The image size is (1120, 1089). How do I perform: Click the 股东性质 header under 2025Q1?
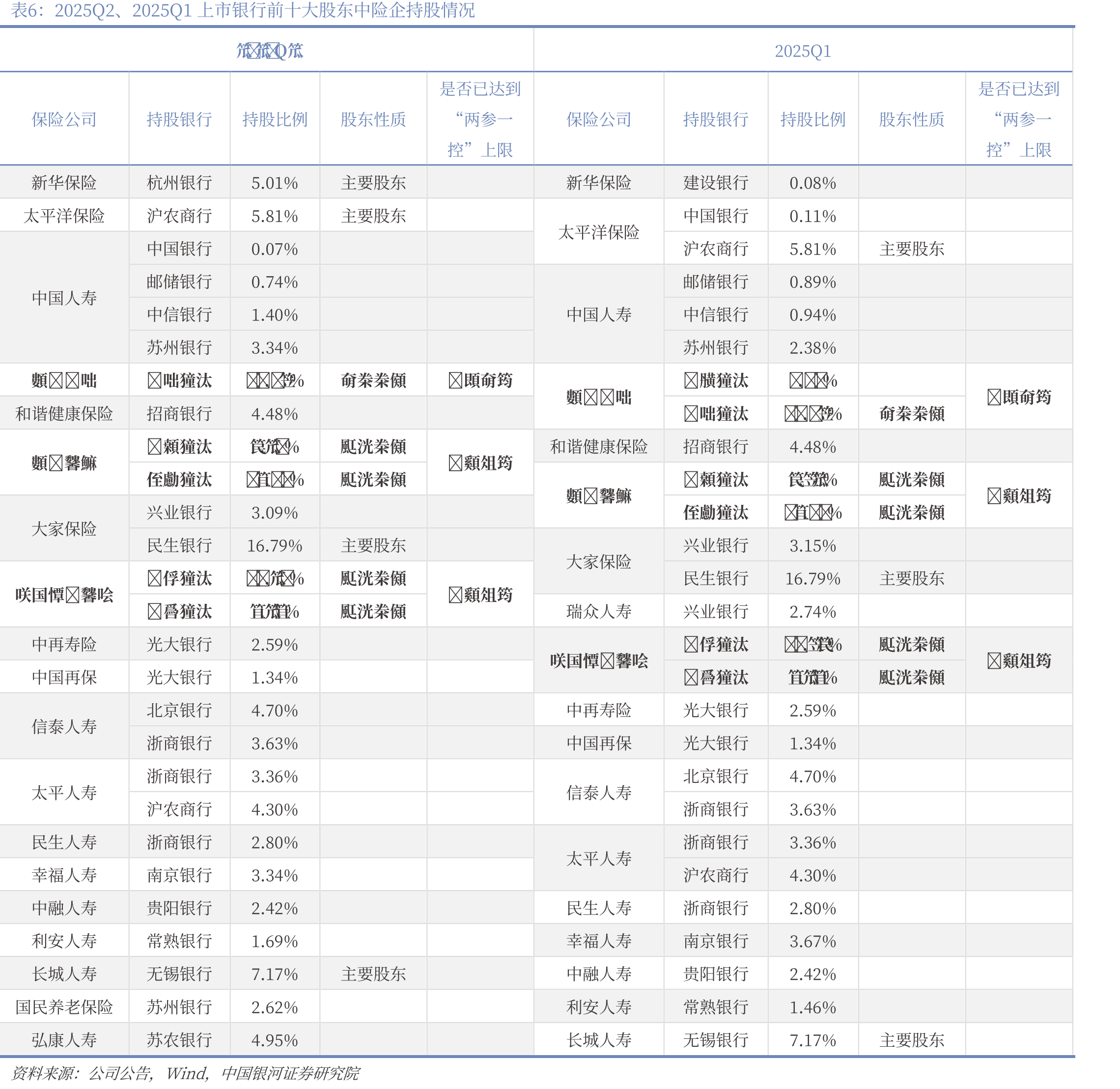coord(912,119)
